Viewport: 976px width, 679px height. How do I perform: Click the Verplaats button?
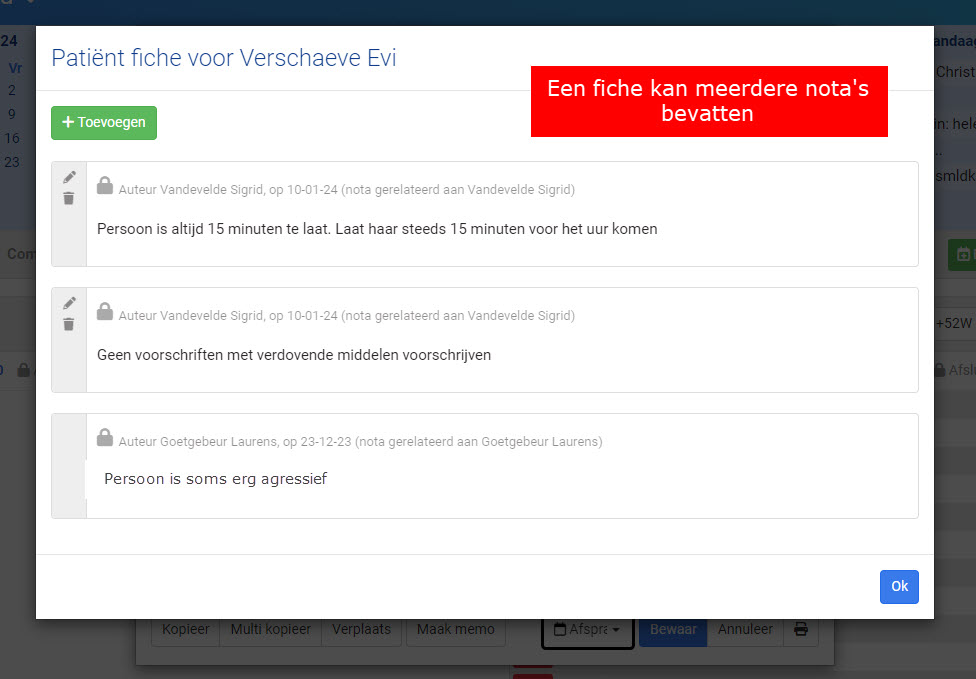(361, 630)
